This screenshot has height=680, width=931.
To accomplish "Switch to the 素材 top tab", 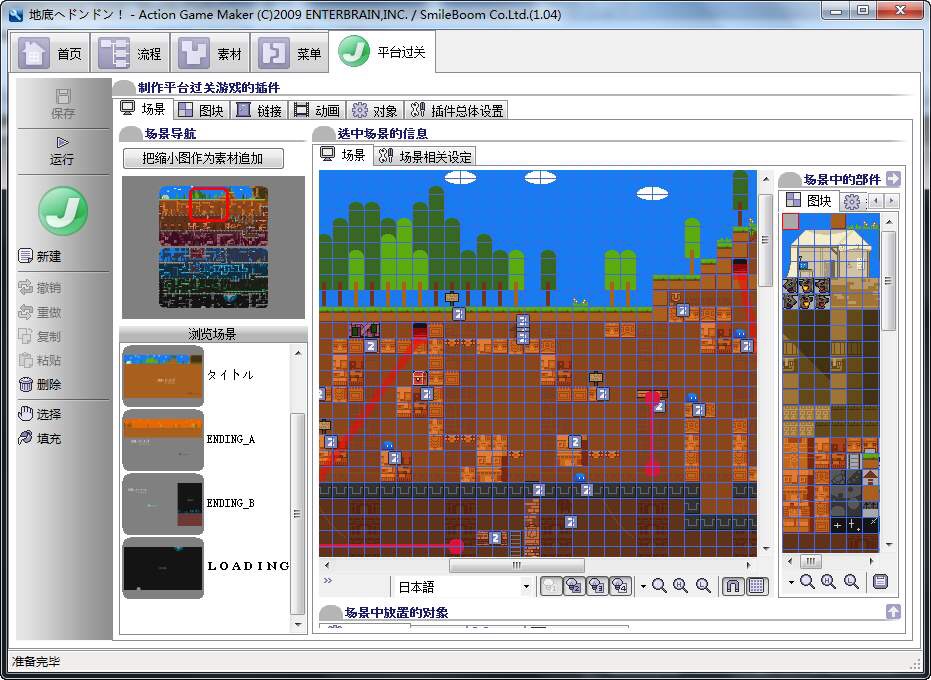I will point(210,53).
